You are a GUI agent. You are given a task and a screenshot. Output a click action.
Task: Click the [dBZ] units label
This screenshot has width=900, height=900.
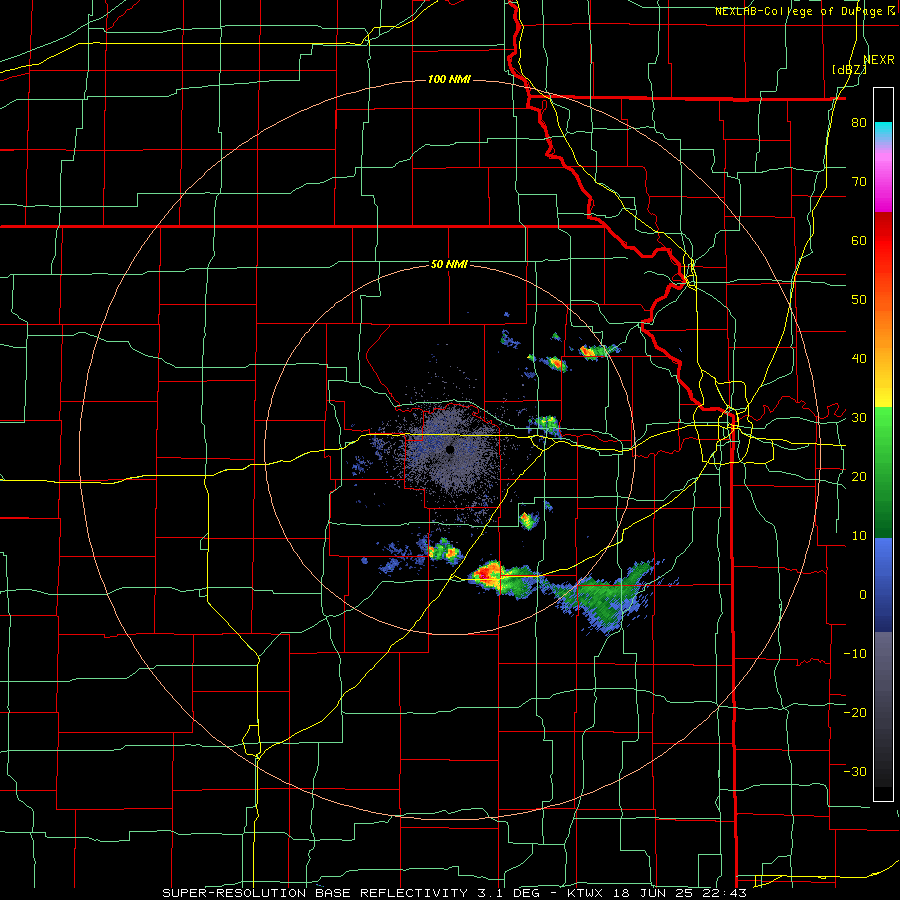pos(849,69)
